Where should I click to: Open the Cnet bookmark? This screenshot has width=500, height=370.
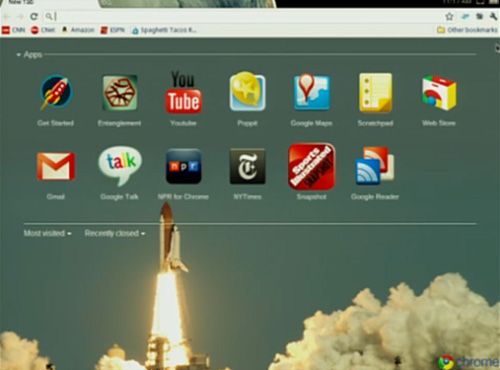click(43, 30)
